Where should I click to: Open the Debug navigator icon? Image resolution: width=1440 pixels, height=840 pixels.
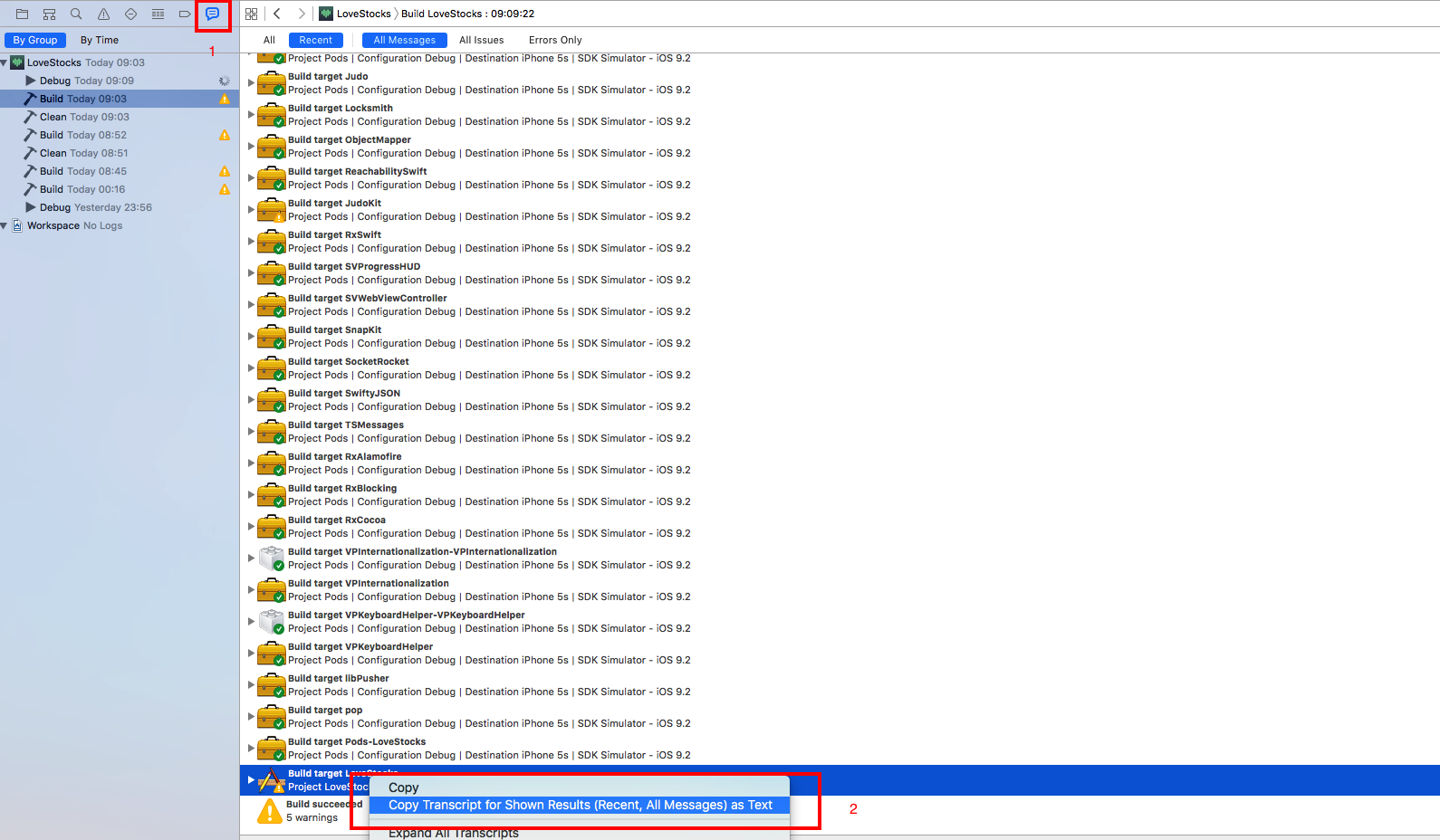coord(158,14)
